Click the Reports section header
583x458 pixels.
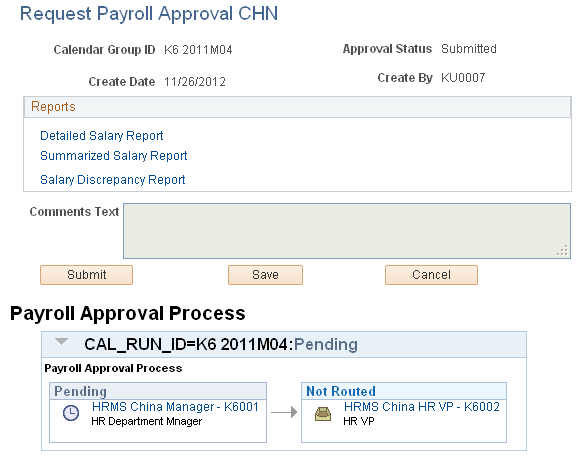click(x=297, y=107)
